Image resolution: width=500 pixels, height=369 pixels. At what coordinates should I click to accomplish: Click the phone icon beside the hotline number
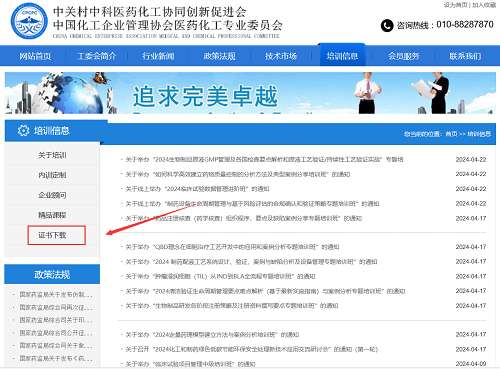387,25
